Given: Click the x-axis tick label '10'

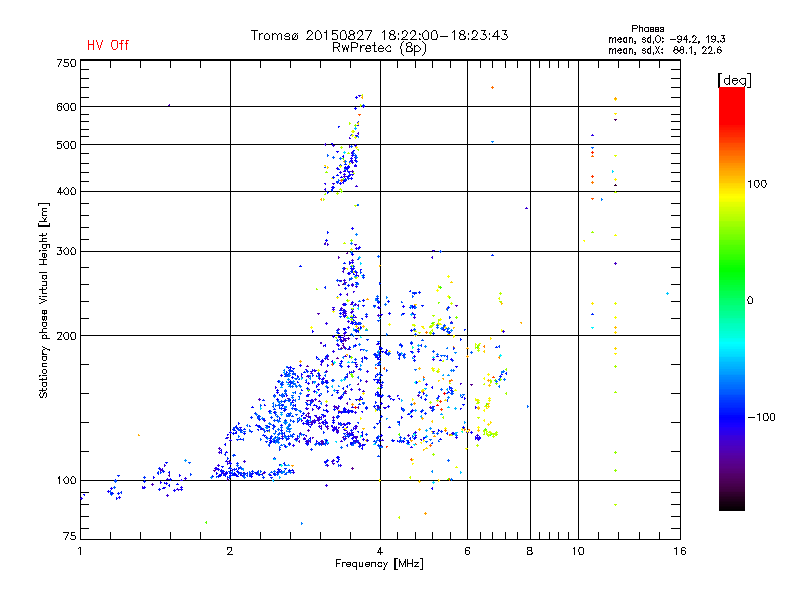Looking at the screenshot, I should 578,551.
